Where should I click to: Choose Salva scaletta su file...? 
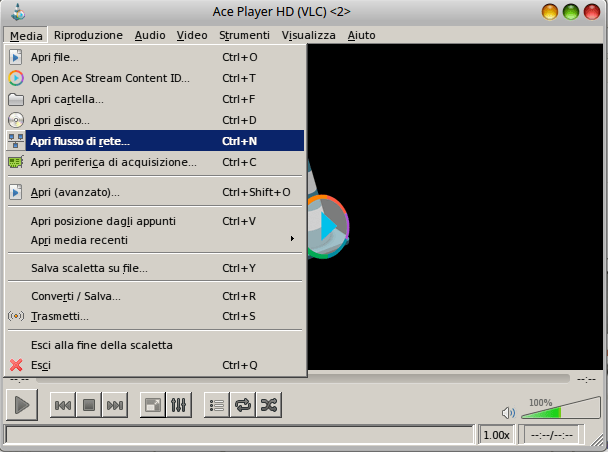click(155, 268)
